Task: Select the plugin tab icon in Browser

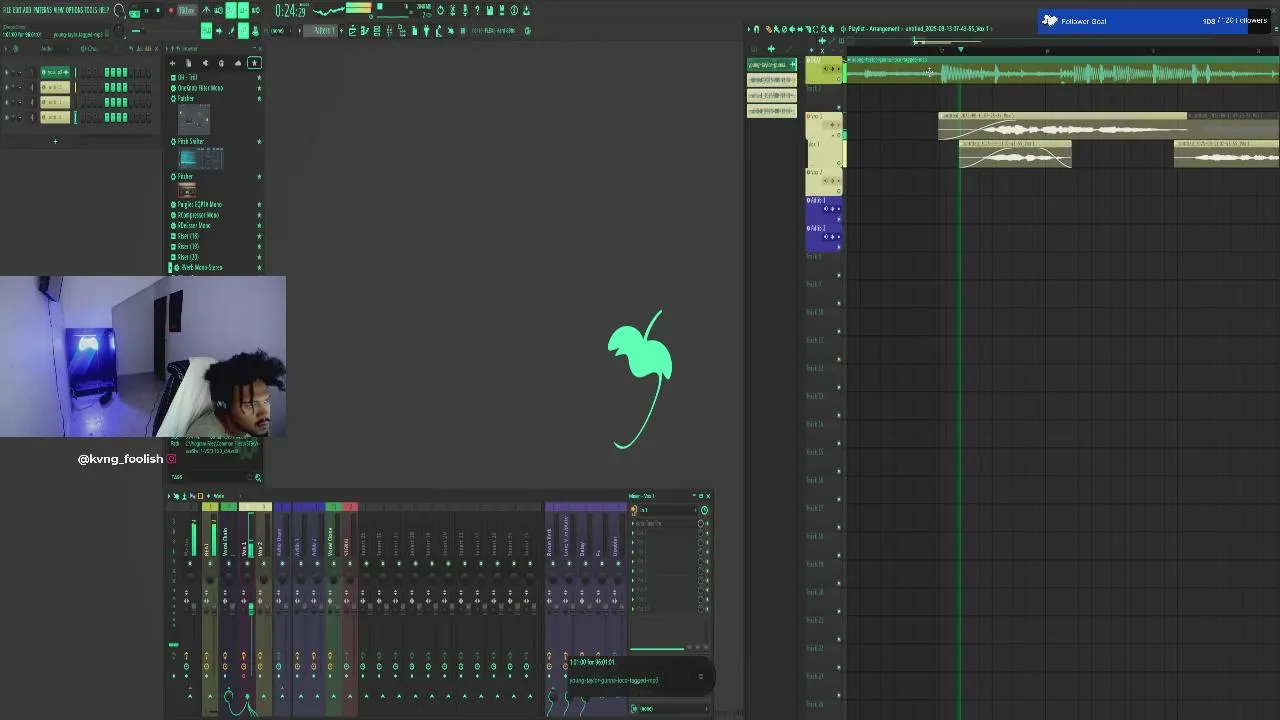Action: pos(205,63)
